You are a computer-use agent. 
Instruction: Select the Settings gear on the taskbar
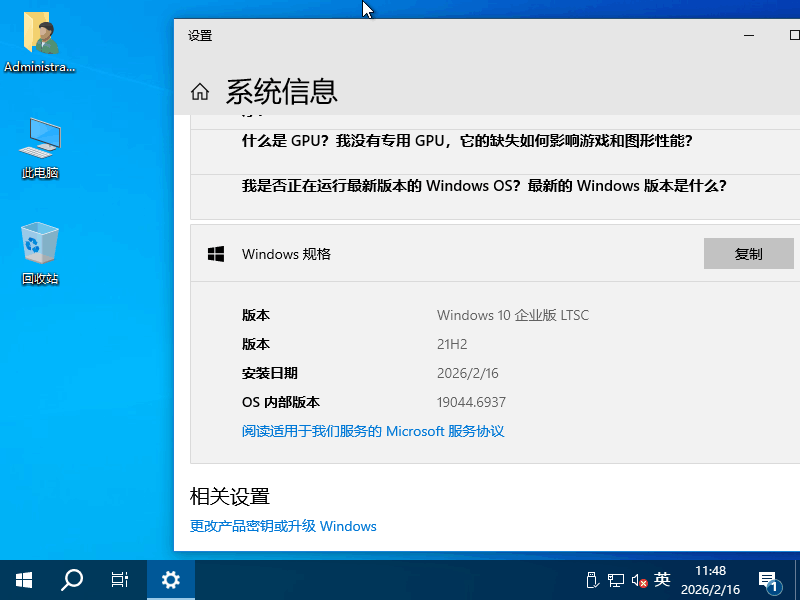[x=170, y=579]
